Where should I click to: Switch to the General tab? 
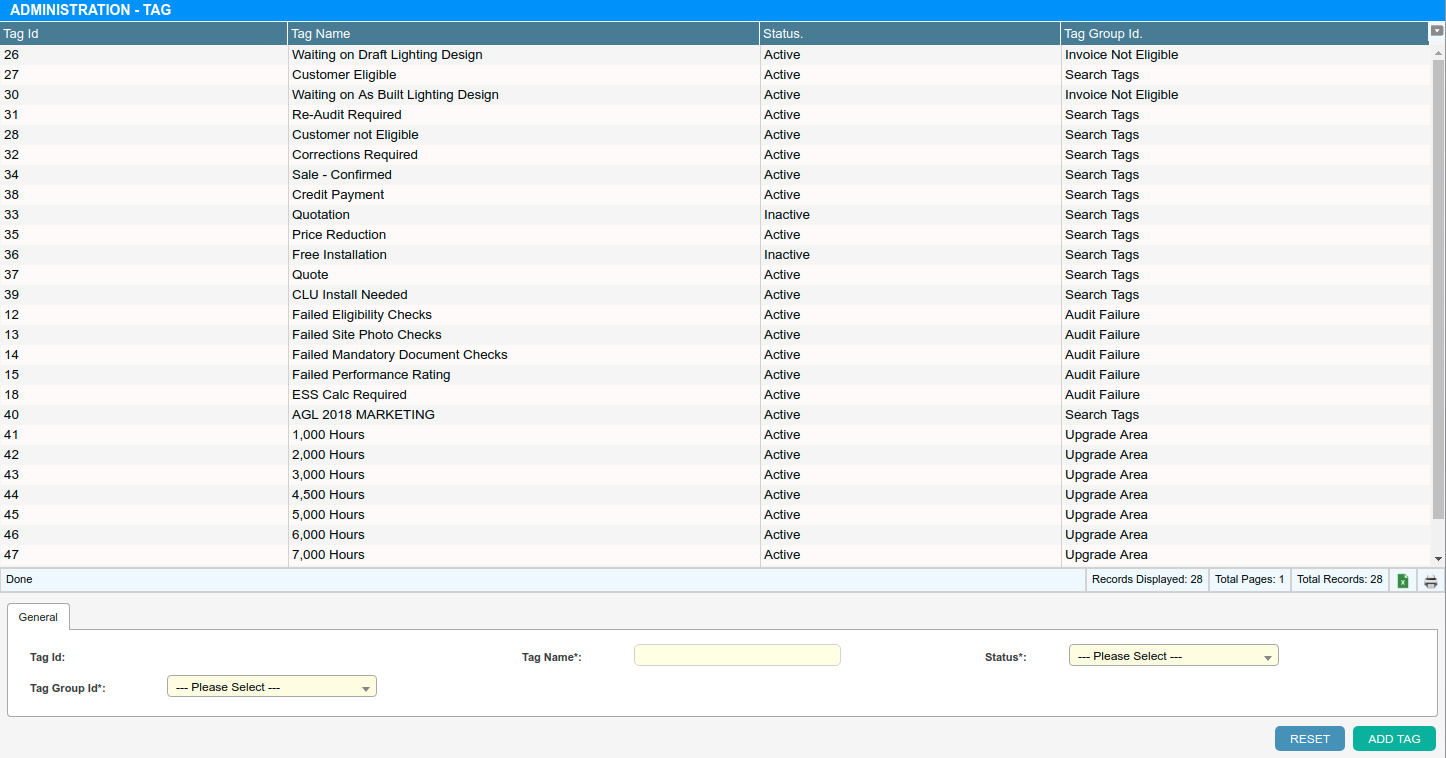click(x=38, y=617)
